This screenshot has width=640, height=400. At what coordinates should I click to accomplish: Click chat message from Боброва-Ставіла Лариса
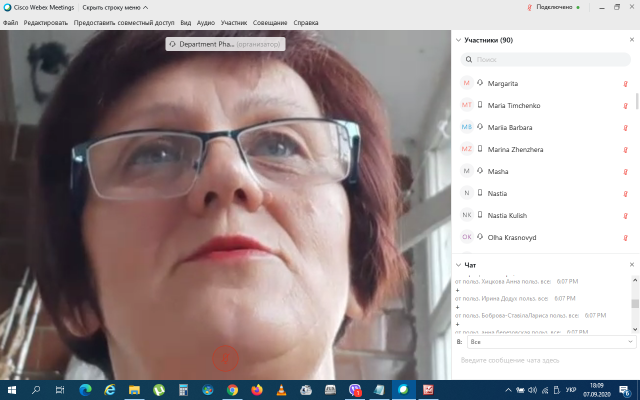pos(530,316)
